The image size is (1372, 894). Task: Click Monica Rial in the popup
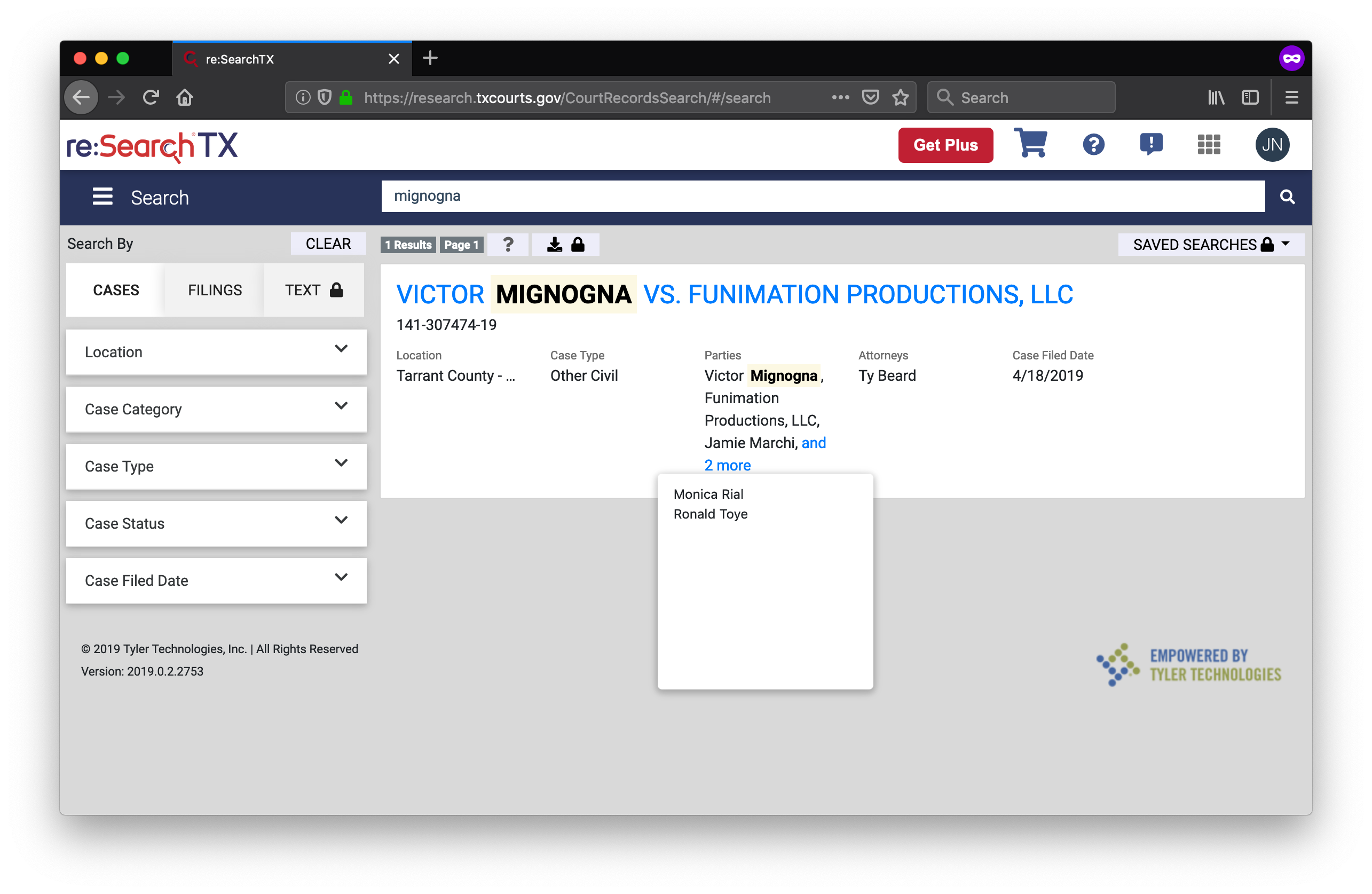pyautogui.click(x=708, y=495)
